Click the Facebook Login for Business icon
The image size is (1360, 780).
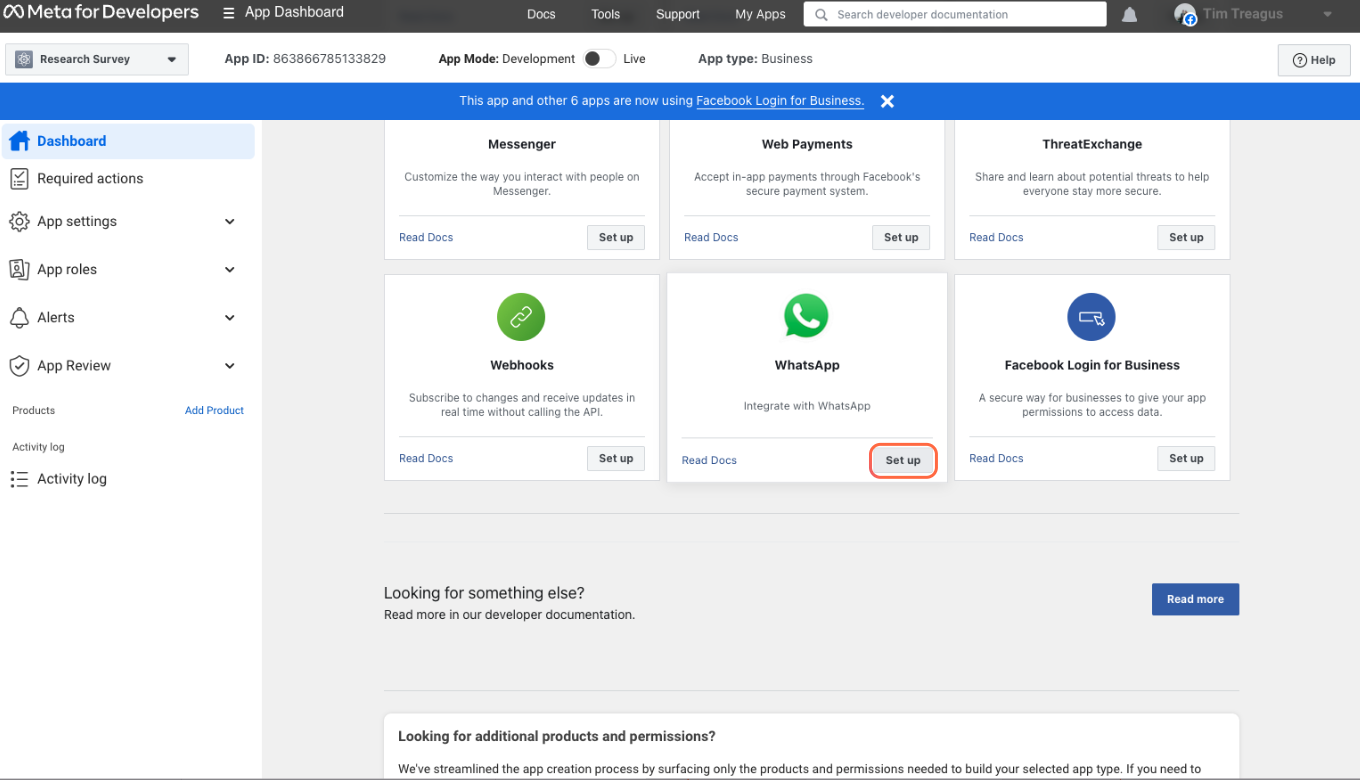pyautogui.click(x=1091, y=318)
